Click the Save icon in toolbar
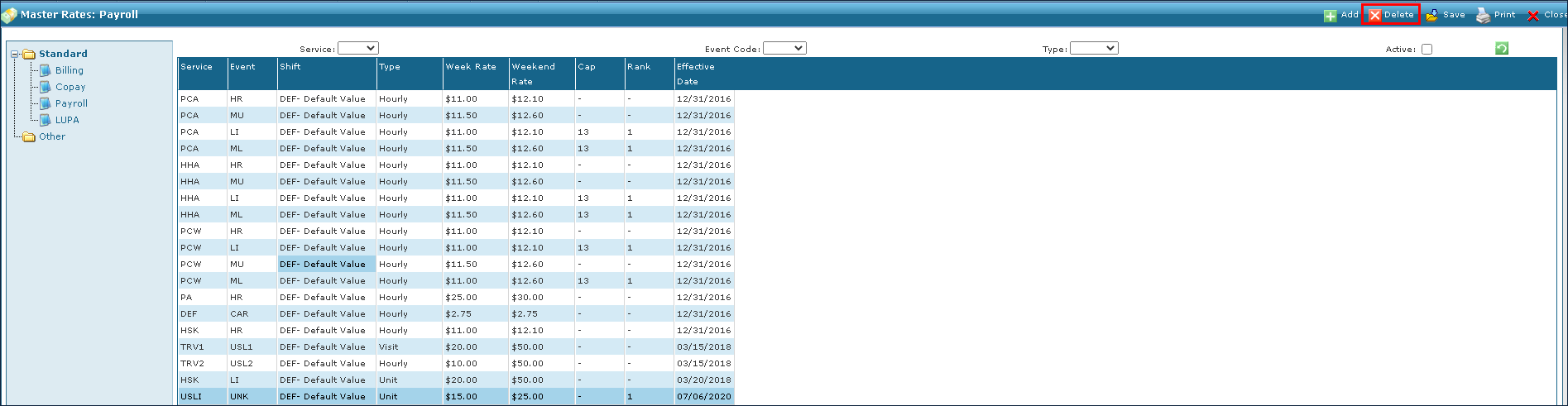This screenshot has height=406, width=1568. click(x=1431, y=16)
